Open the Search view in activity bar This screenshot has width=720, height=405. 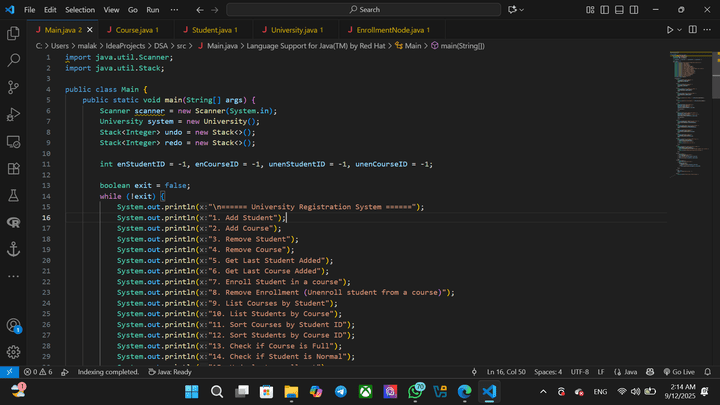point(14,60)
